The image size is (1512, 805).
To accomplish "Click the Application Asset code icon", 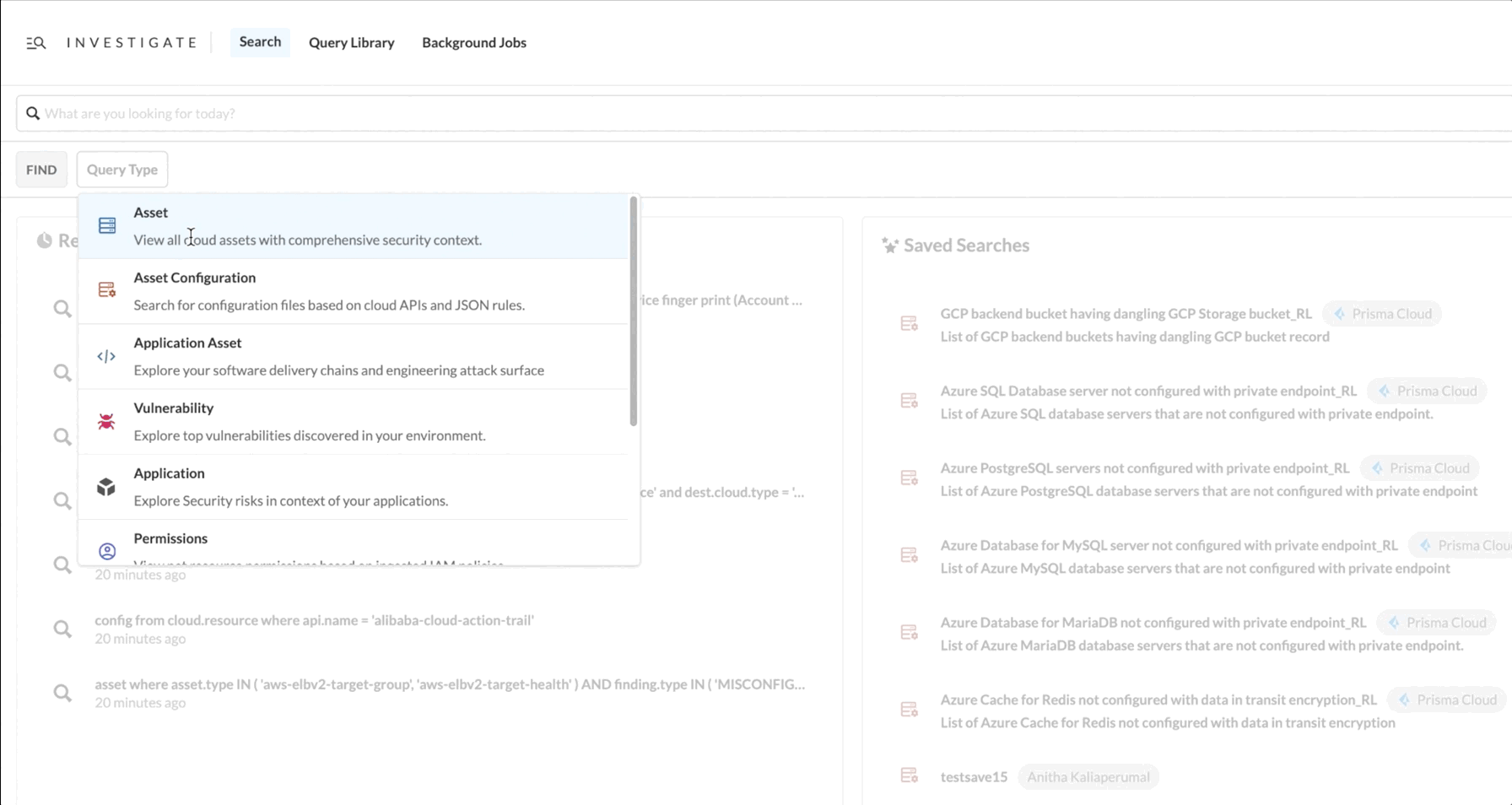I will tap(106, 356).
